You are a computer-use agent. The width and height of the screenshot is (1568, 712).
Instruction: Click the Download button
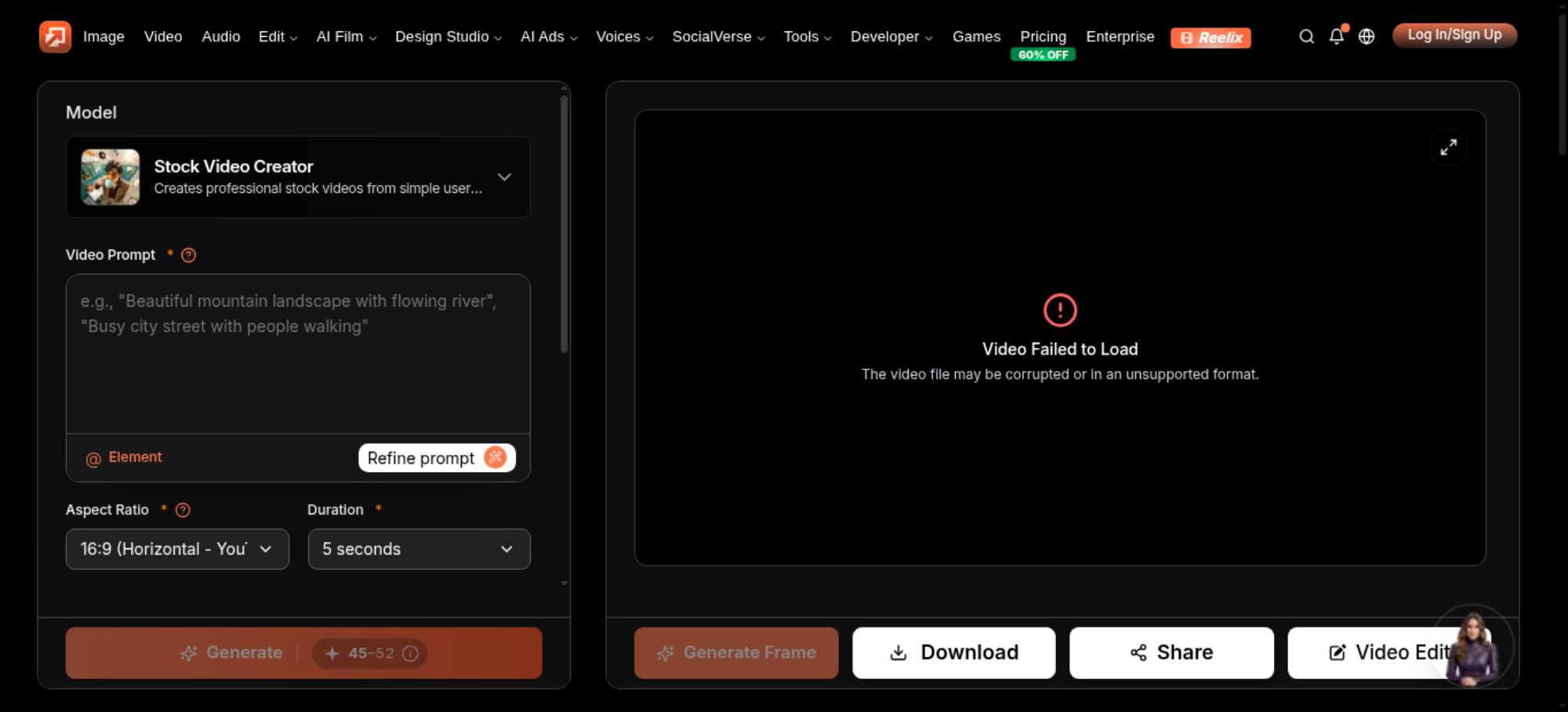(953, 652)
